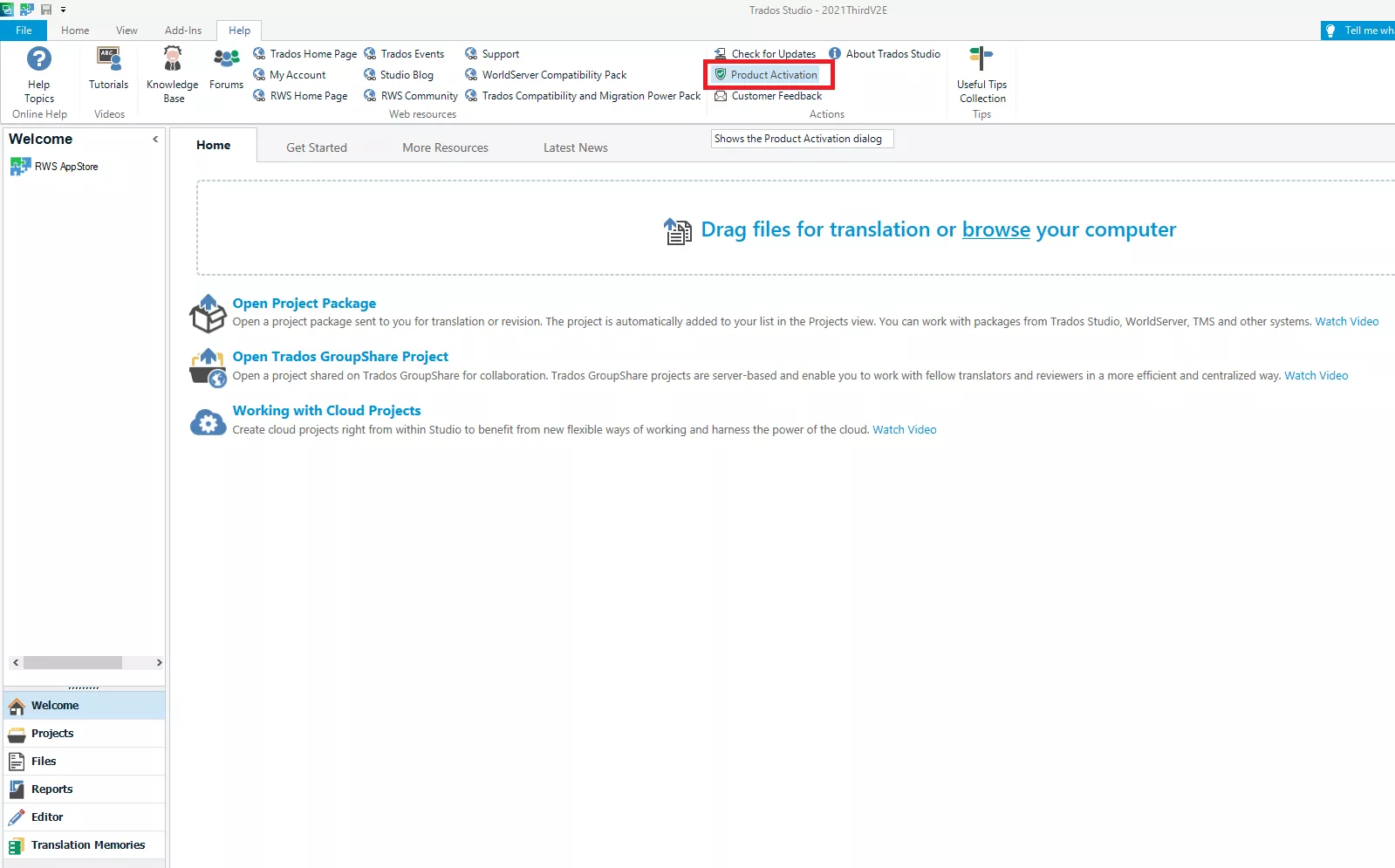Image resolution: width=1395 pixels, height=868 pixels.
Task: Switch to Files view
Action: pos(85,762)
